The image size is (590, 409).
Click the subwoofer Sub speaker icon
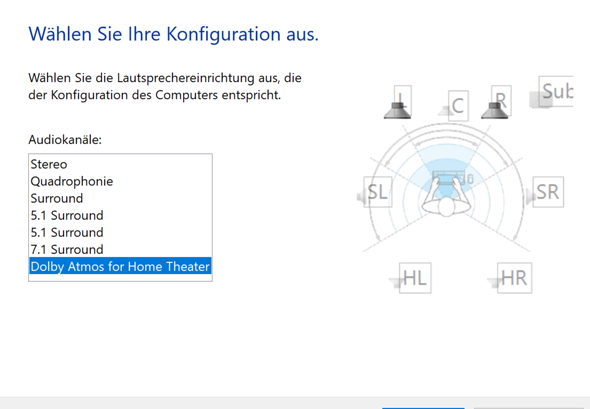click(551, 92)
